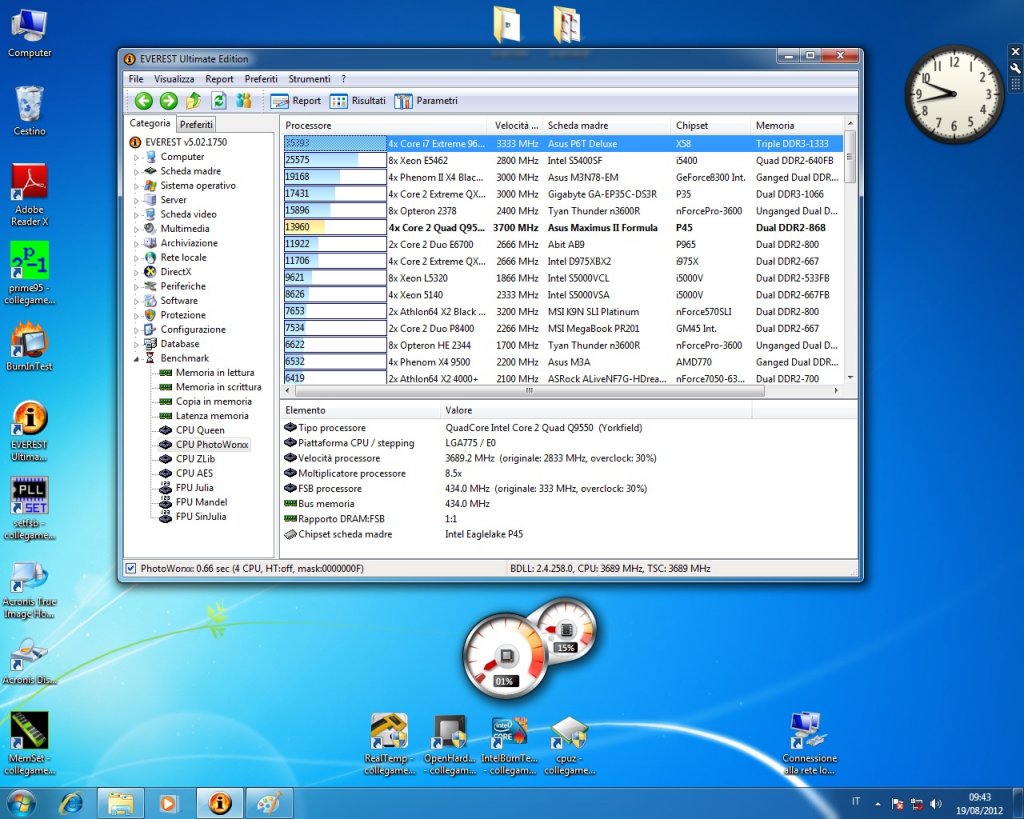This screenshot has height=819, width=1024.
Task: Open the setfsb desktop shortcut
Action: pos(29,509)
